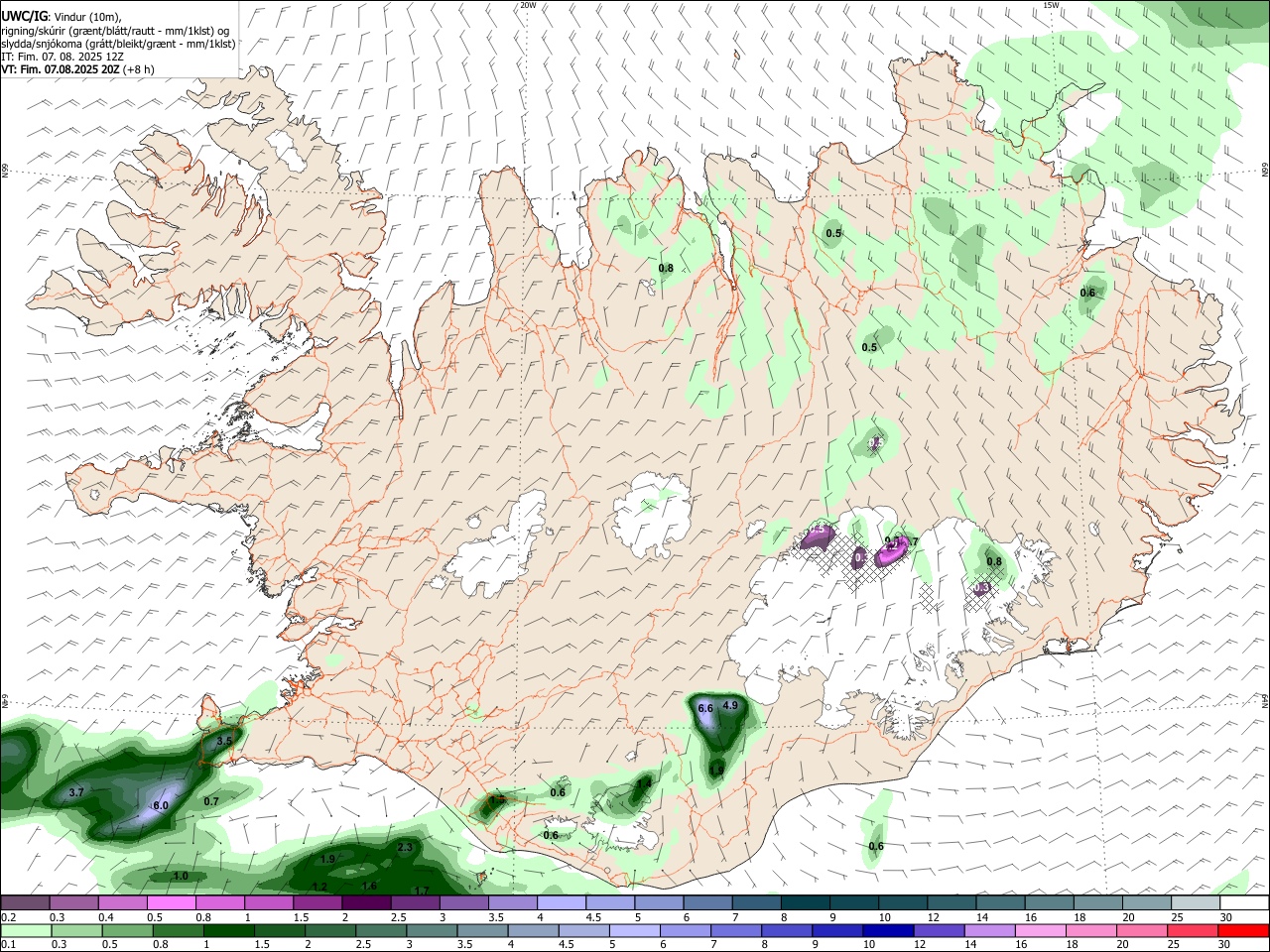Click the 1.2 precipitation value on the map

pos(320,887)
